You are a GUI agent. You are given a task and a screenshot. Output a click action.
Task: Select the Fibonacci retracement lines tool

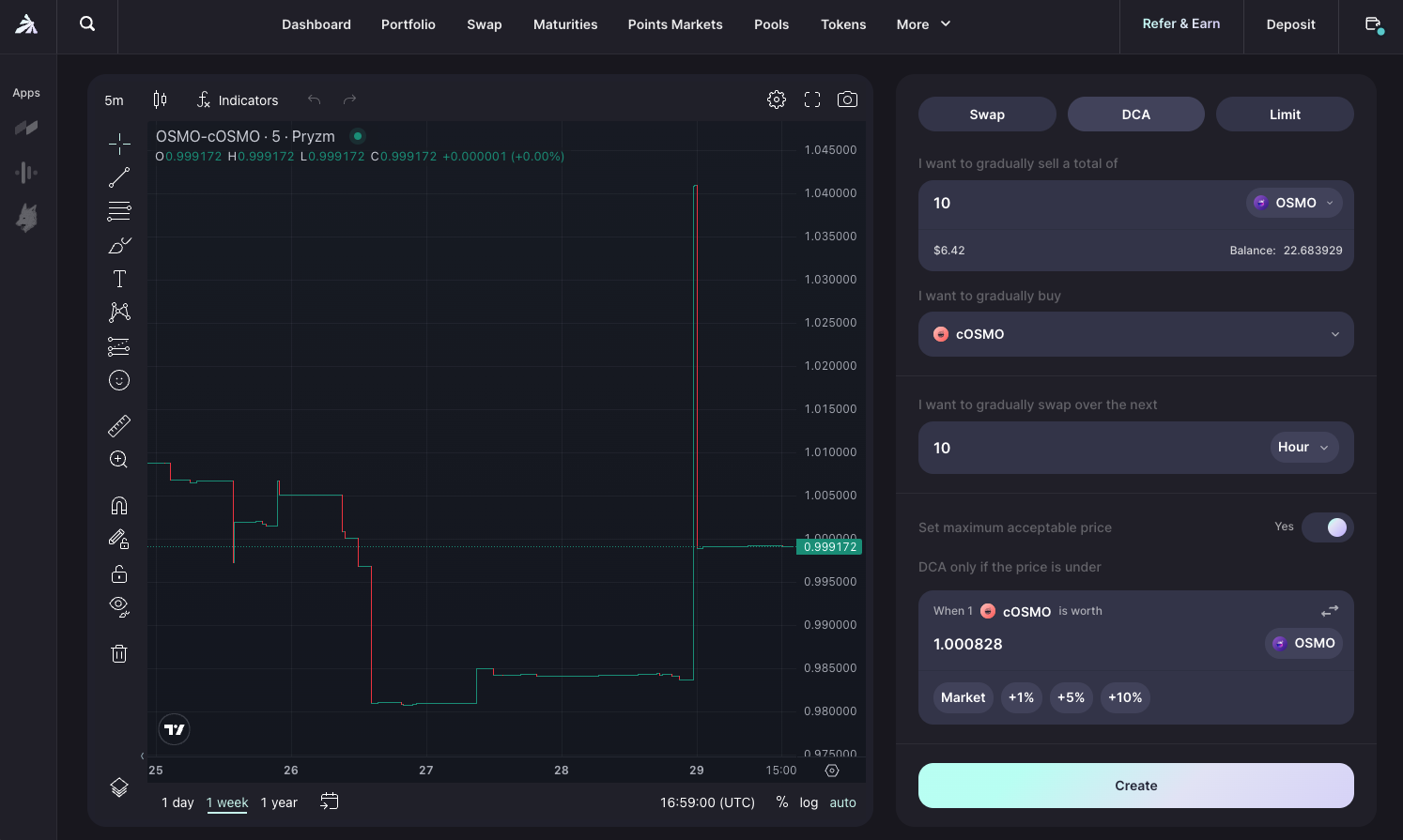(119, 211)
